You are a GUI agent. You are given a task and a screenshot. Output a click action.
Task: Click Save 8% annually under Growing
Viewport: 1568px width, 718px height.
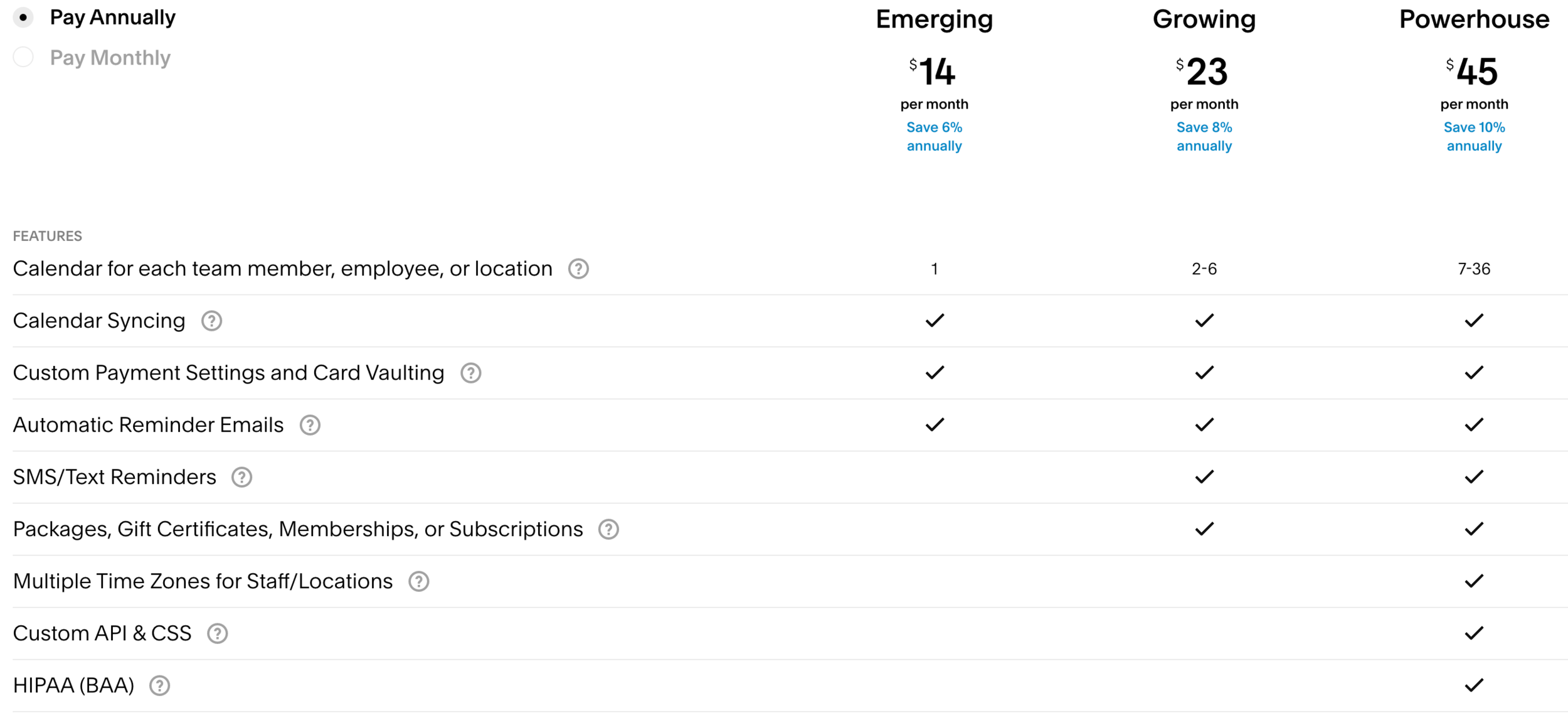[x=1204, y=136]
